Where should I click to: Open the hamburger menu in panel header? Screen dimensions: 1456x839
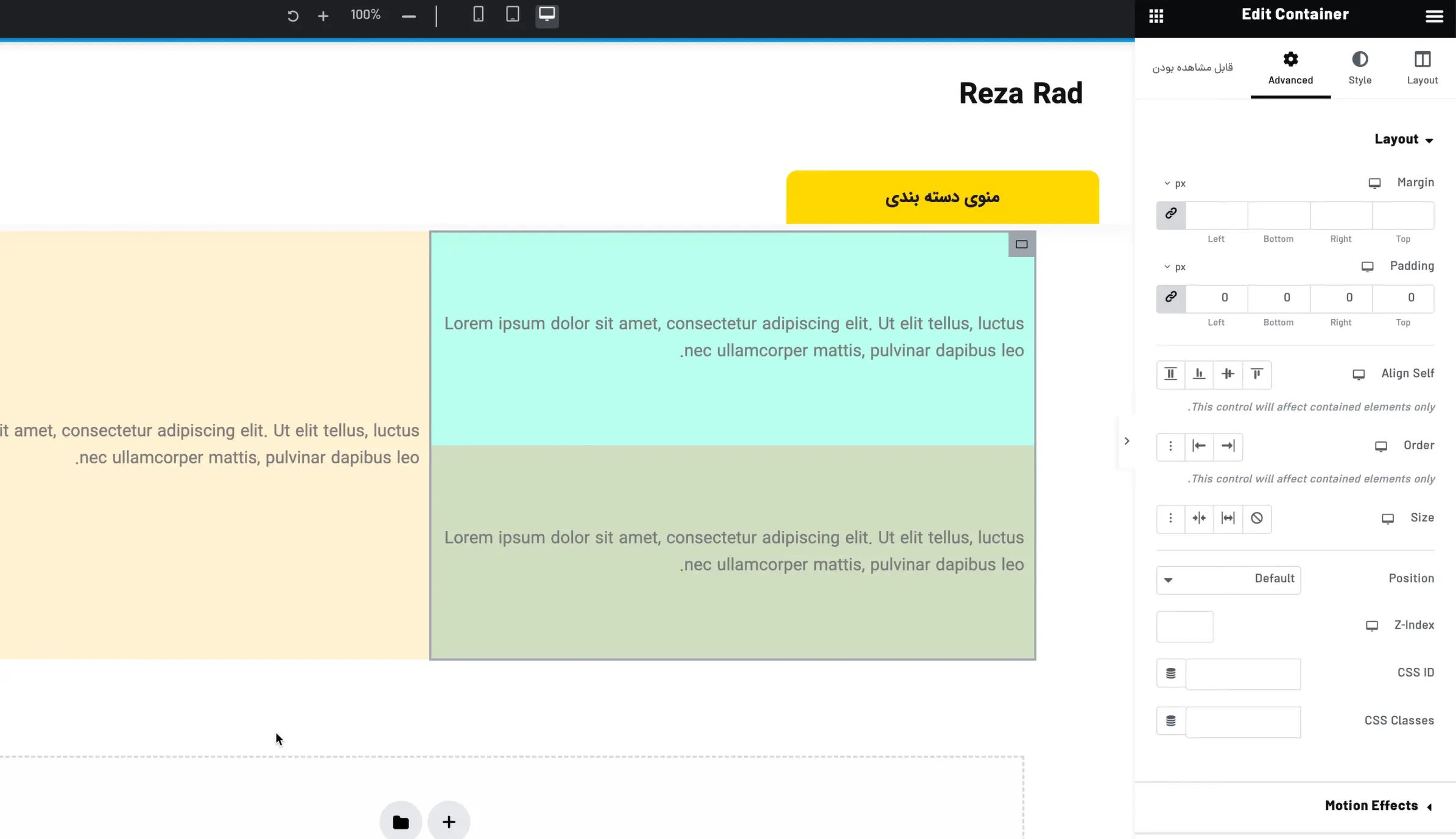click(1434, 16)
